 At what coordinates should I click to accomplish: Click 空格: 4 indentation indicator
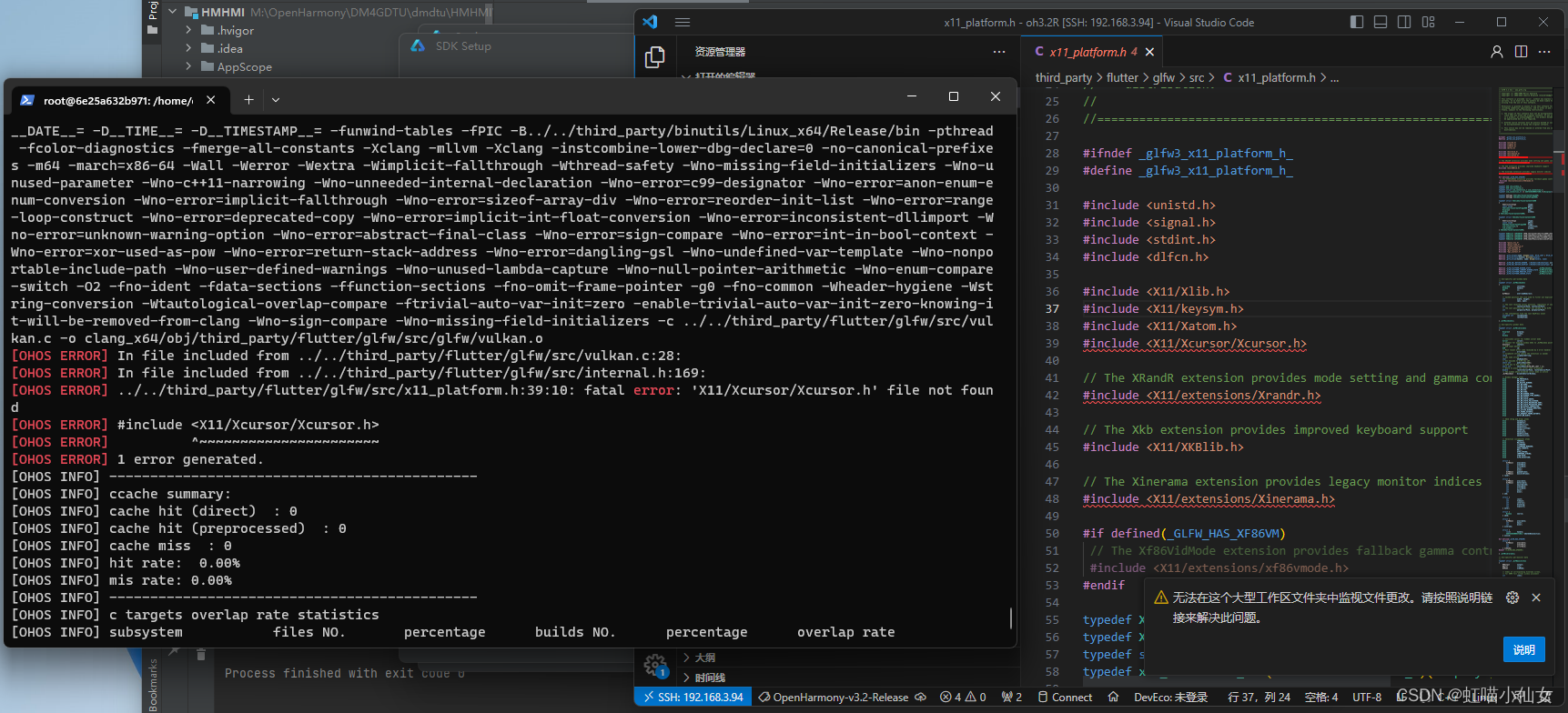[1320, 698]
